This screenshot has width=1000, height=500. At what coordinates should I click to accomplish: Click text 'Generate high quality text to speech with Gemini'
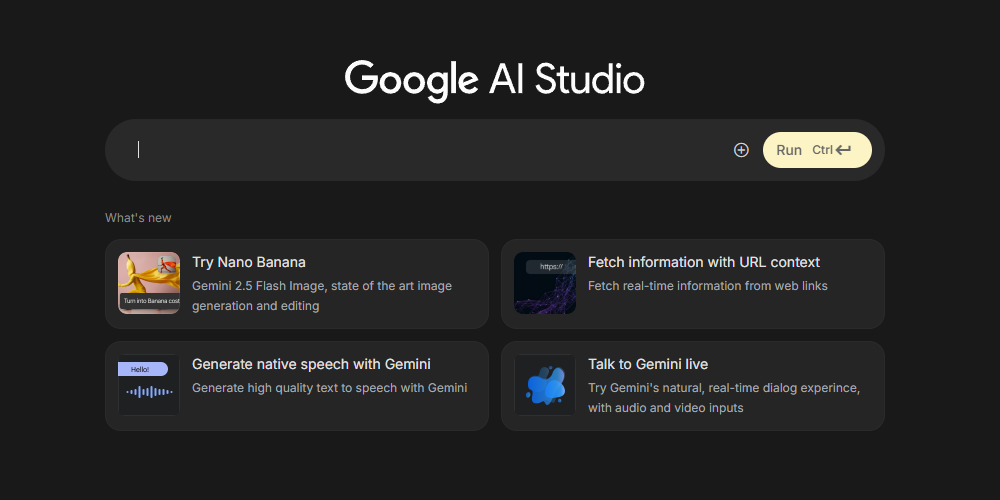click(x=330, y=388)
